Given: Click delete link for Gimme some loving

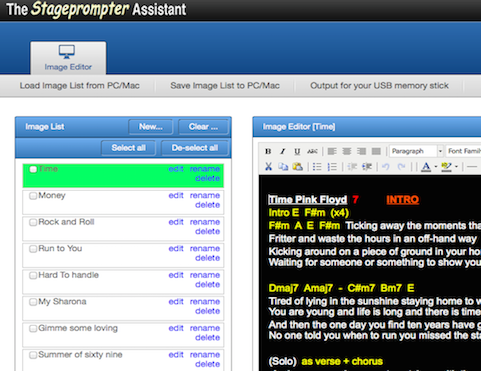Looking at the screenshot, I should [x=207, y=338].
